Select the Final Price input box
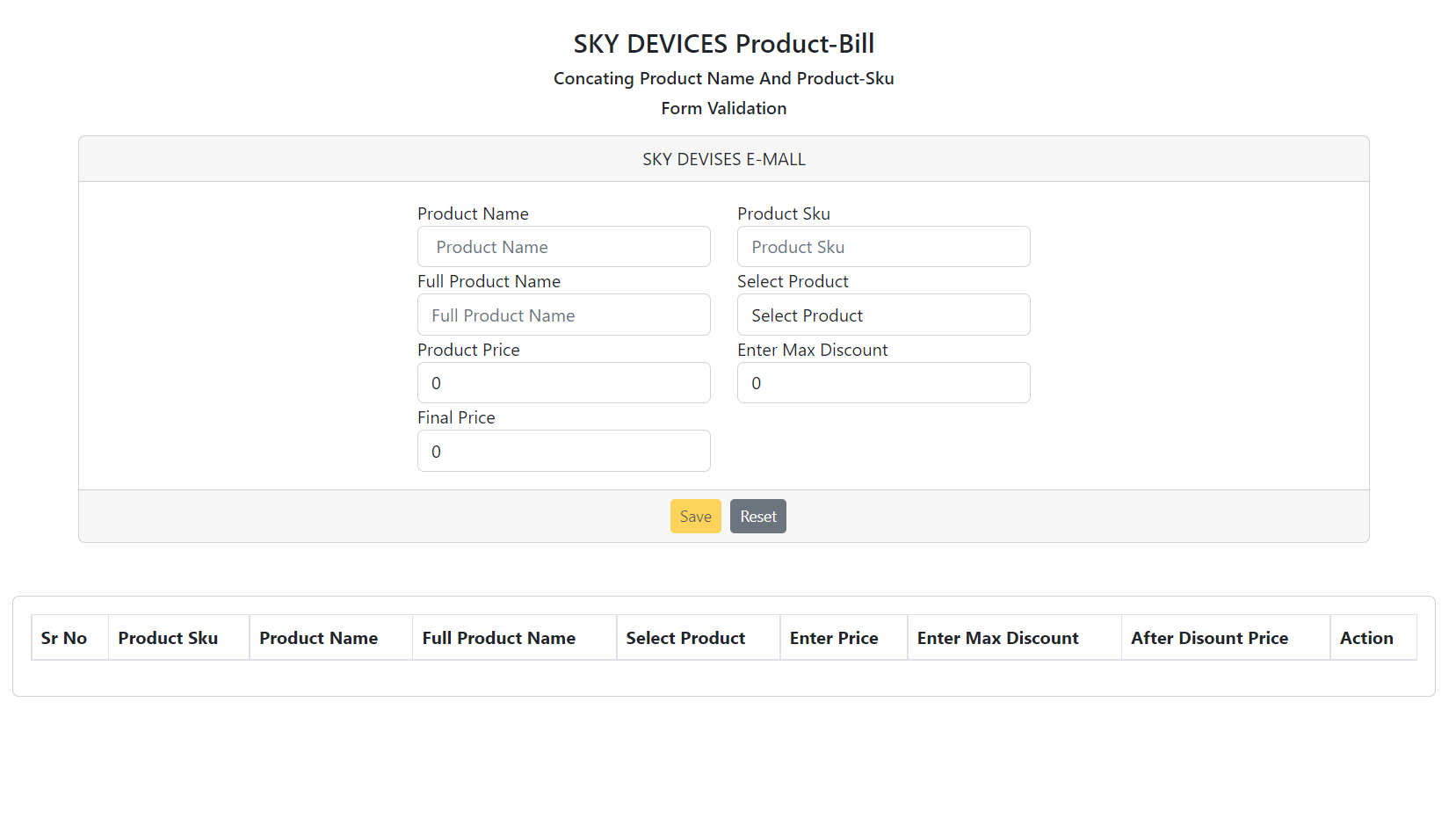The width and height of the screenshot is (1456, 818). (563, 452)
